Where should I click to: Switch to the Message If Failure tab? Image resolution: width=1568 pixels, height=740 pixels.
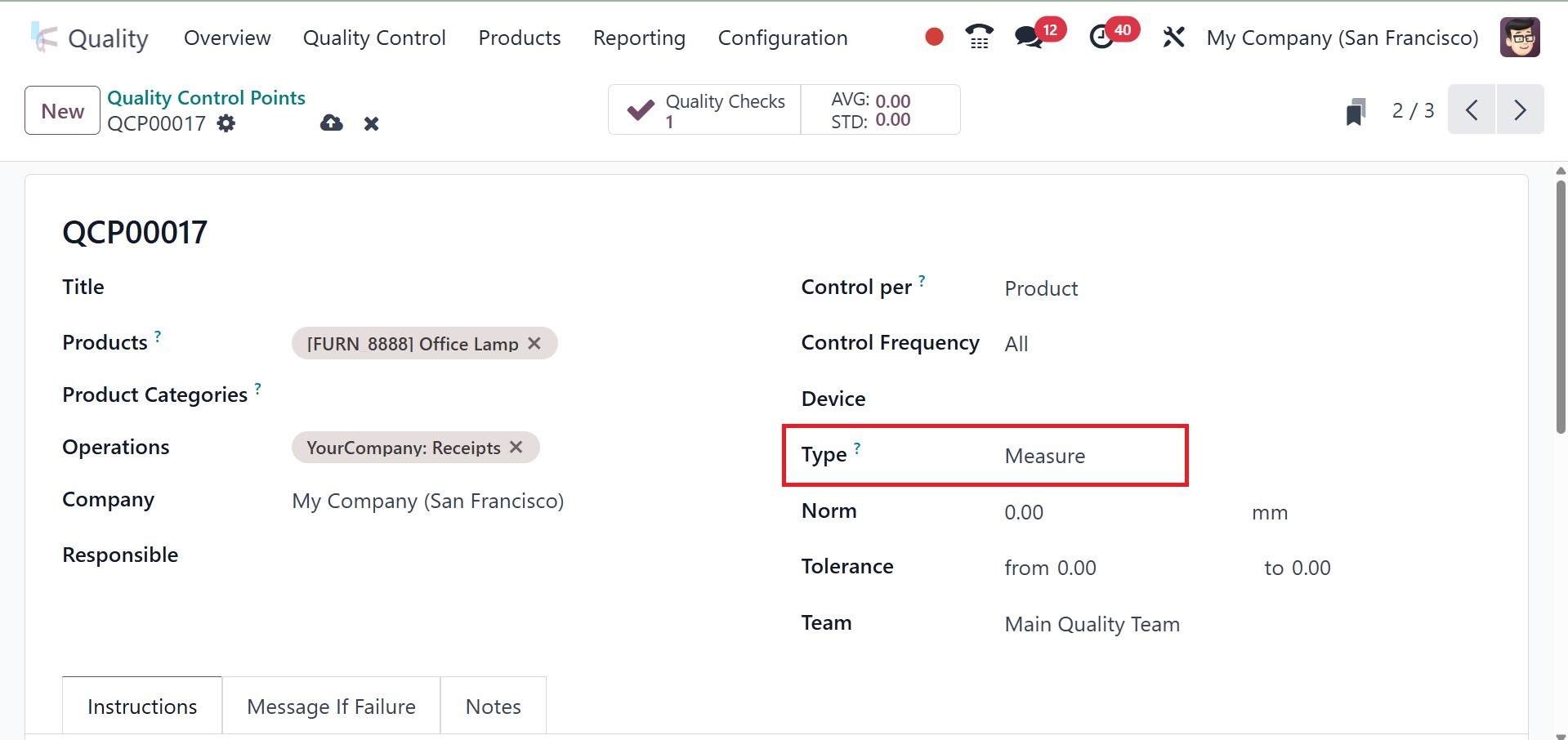tap(331, 707)
